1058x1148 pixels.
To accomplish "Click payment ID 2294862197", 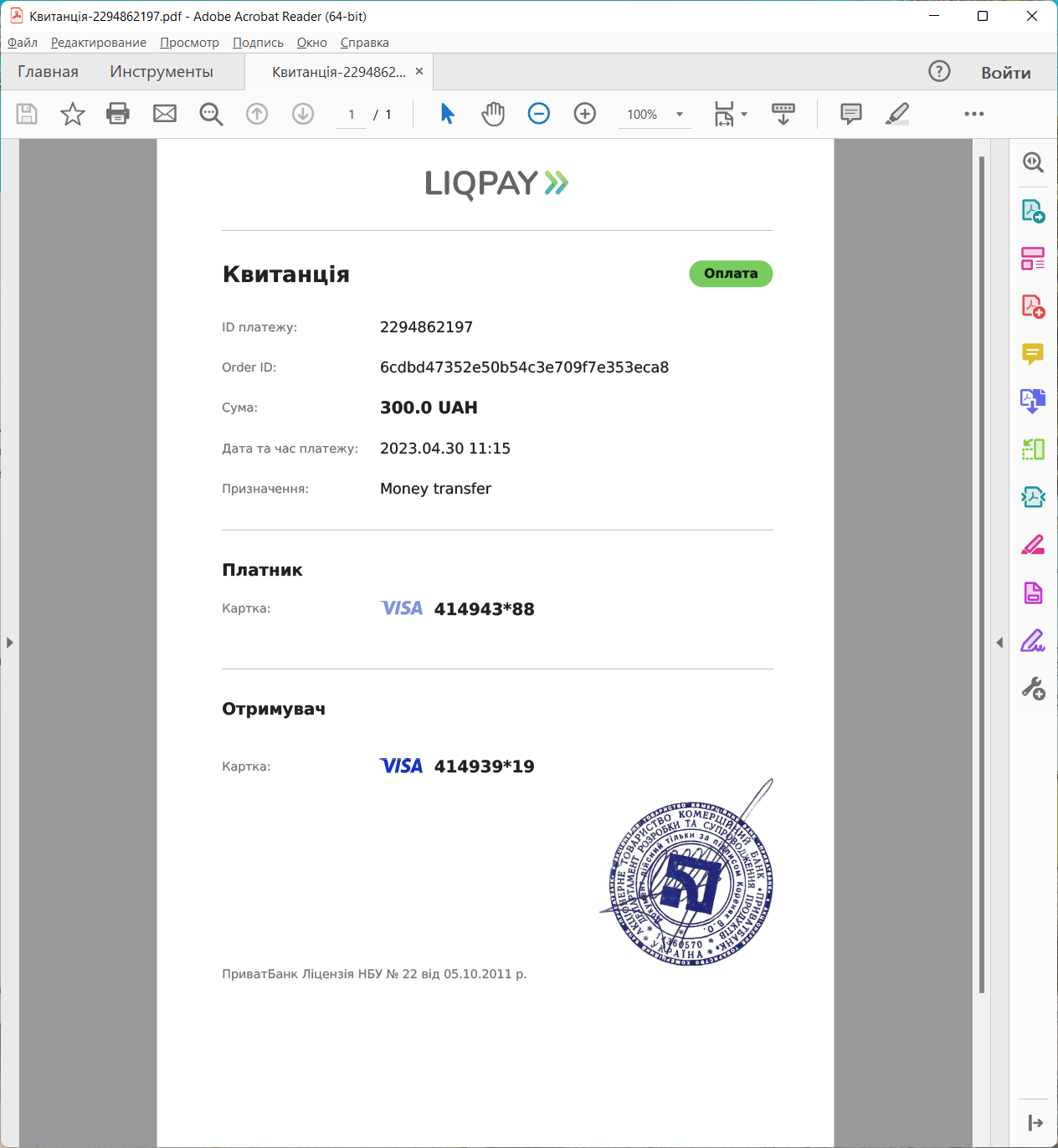I will 426,327.
